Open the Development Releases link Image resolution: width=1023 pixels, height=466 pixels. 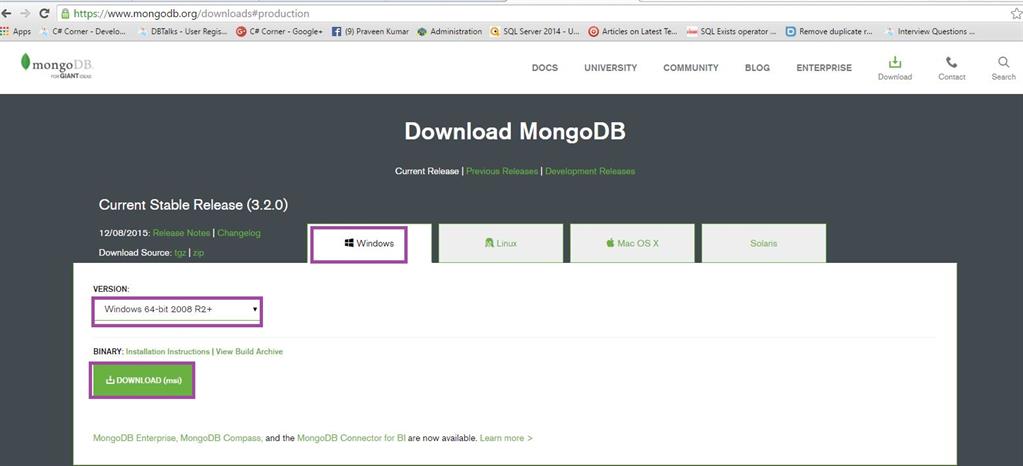(590, 171)
